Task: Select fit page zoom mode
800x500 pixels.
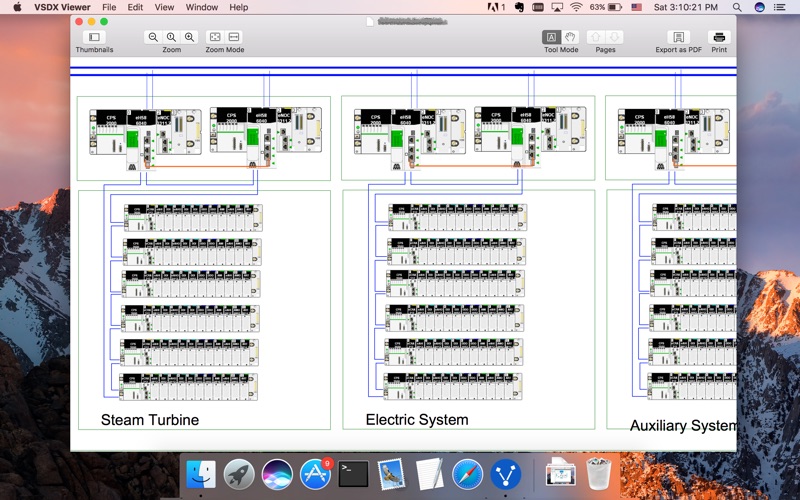Action: (x=215, y=37)
